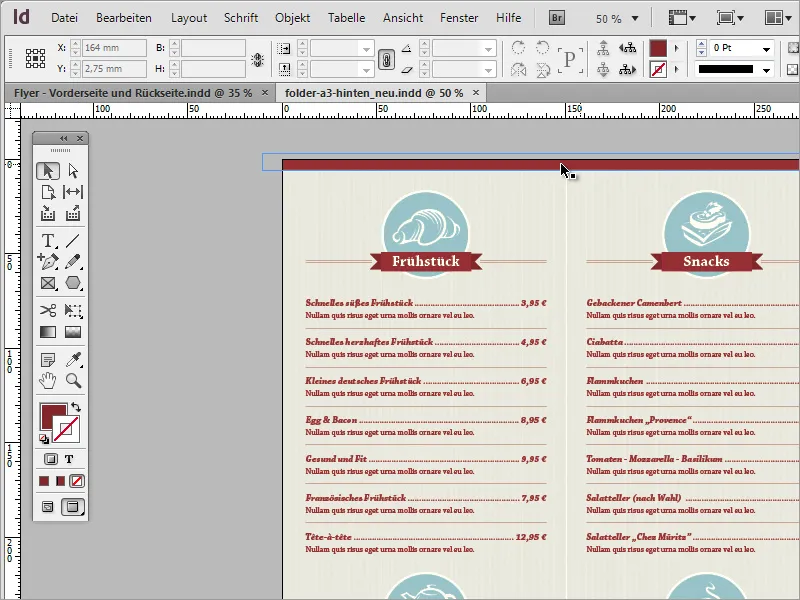Collapse the toolbox with double-arrow button
Image resolution: width=800 pixels, height=600 pixels.
tap(63, 138)
